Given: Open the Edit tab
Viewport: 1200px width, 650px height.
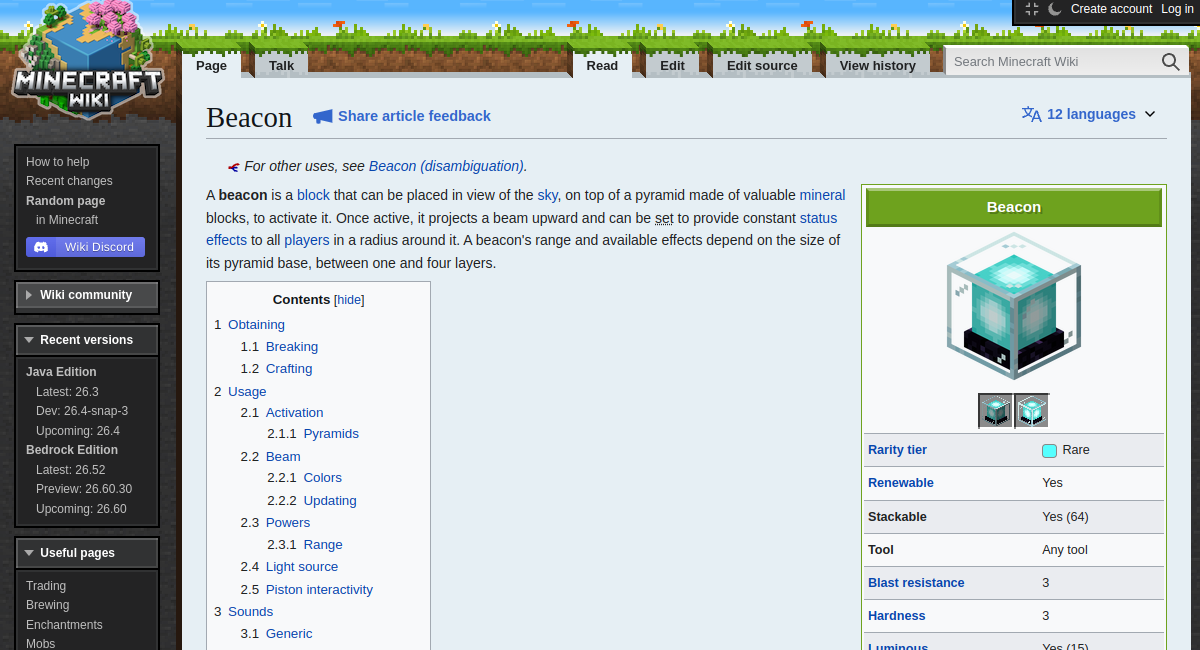Looking at the screenshot, I should coord(672,65).
